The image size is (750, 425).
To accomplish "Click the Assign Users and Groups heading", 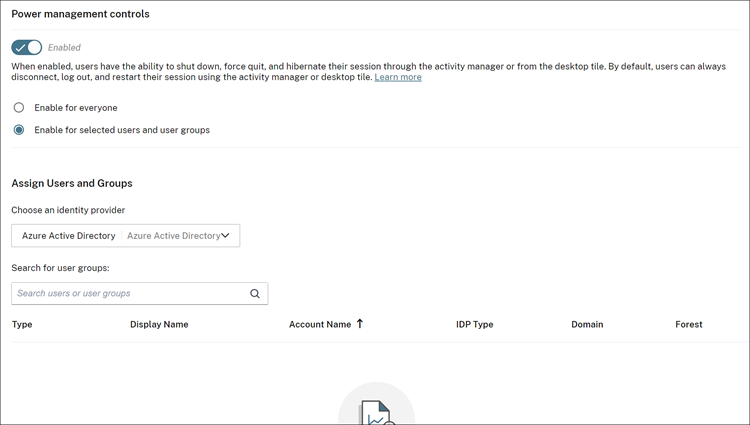I will (x=72, y=183).
